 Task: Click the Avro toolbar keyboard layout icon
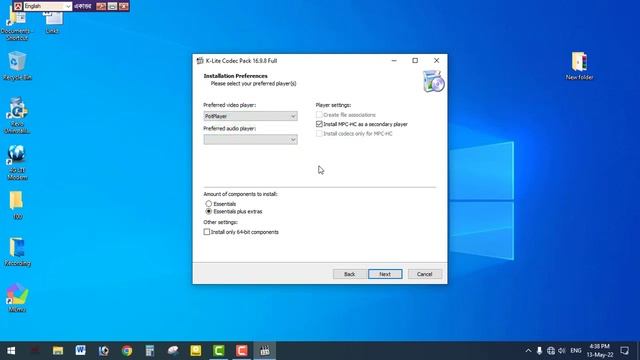pyautogui.click(x=112, y=6)
